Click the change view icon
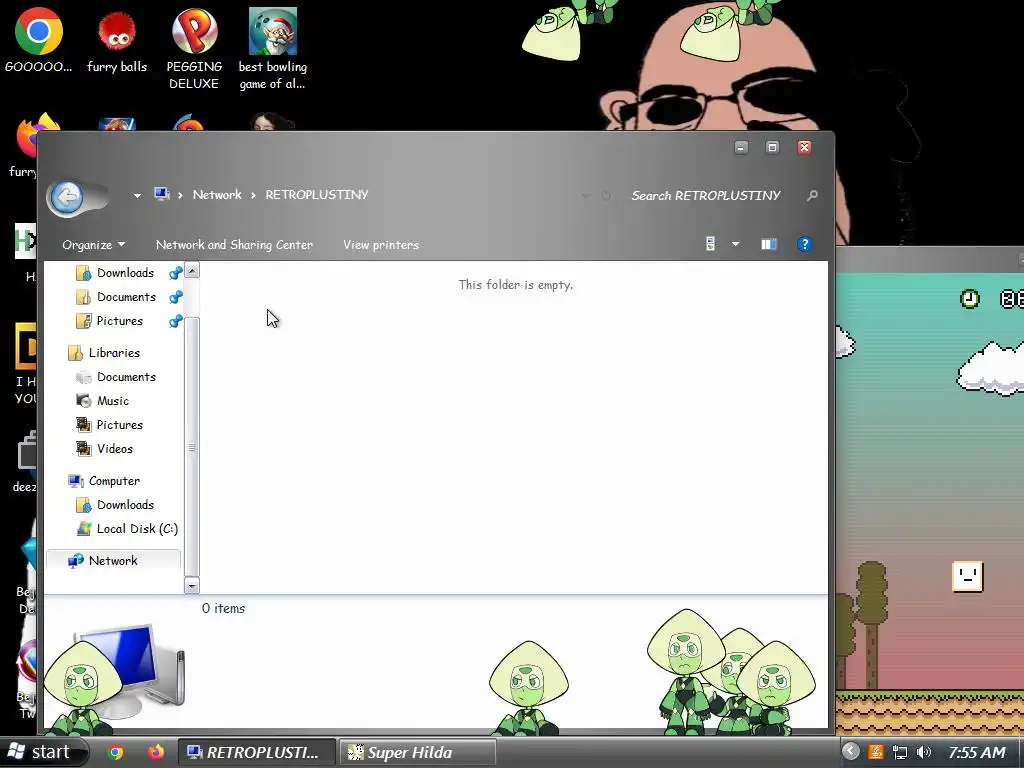 point(711,244)
